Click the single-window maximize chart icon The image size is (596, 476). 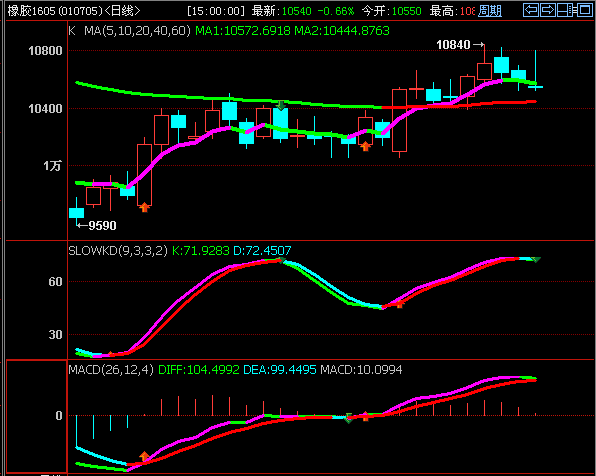point(585,10)
